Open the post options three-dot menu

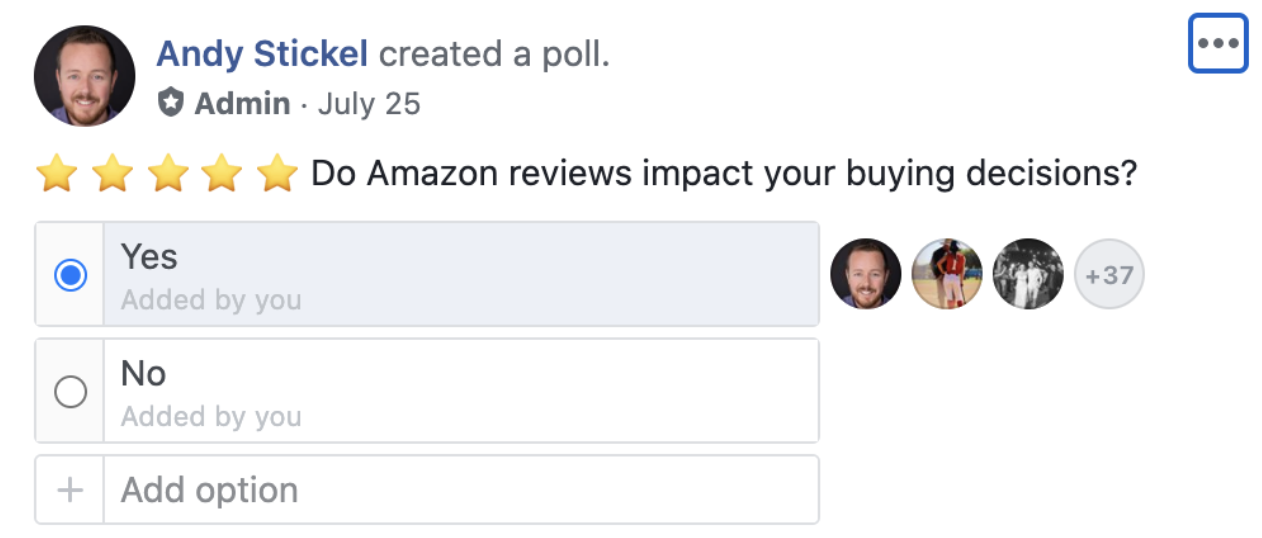[x=1217, y=43]
